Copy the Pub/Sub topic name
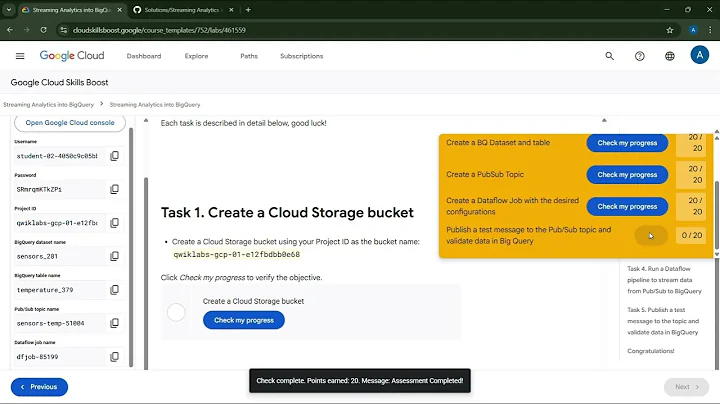Screen dimensions: 720x404 (x=114, y=323)
